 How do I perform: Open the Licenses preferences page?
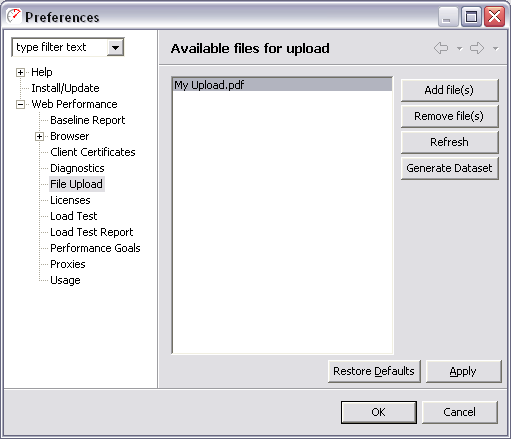click(70, 200)
